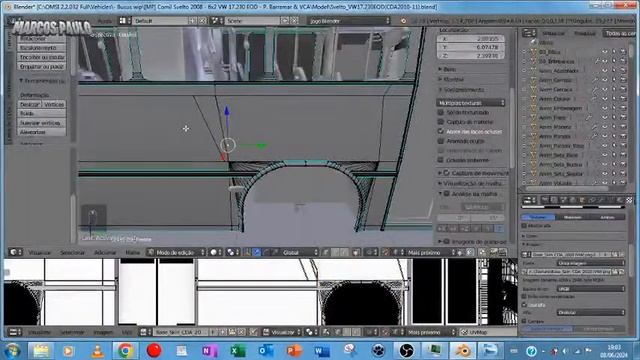Open the pivot point selector in 3D header

click(232, 252)
